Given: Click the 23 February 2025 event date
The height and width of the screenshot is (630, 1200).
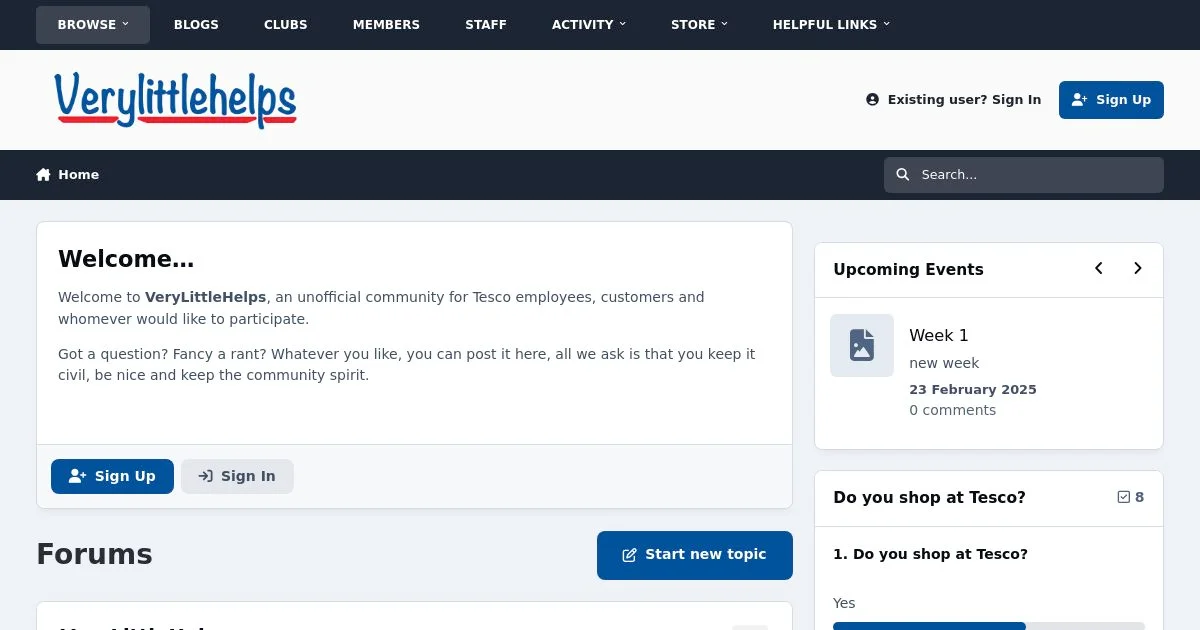Looking at the screenshot, I should 973,389.
